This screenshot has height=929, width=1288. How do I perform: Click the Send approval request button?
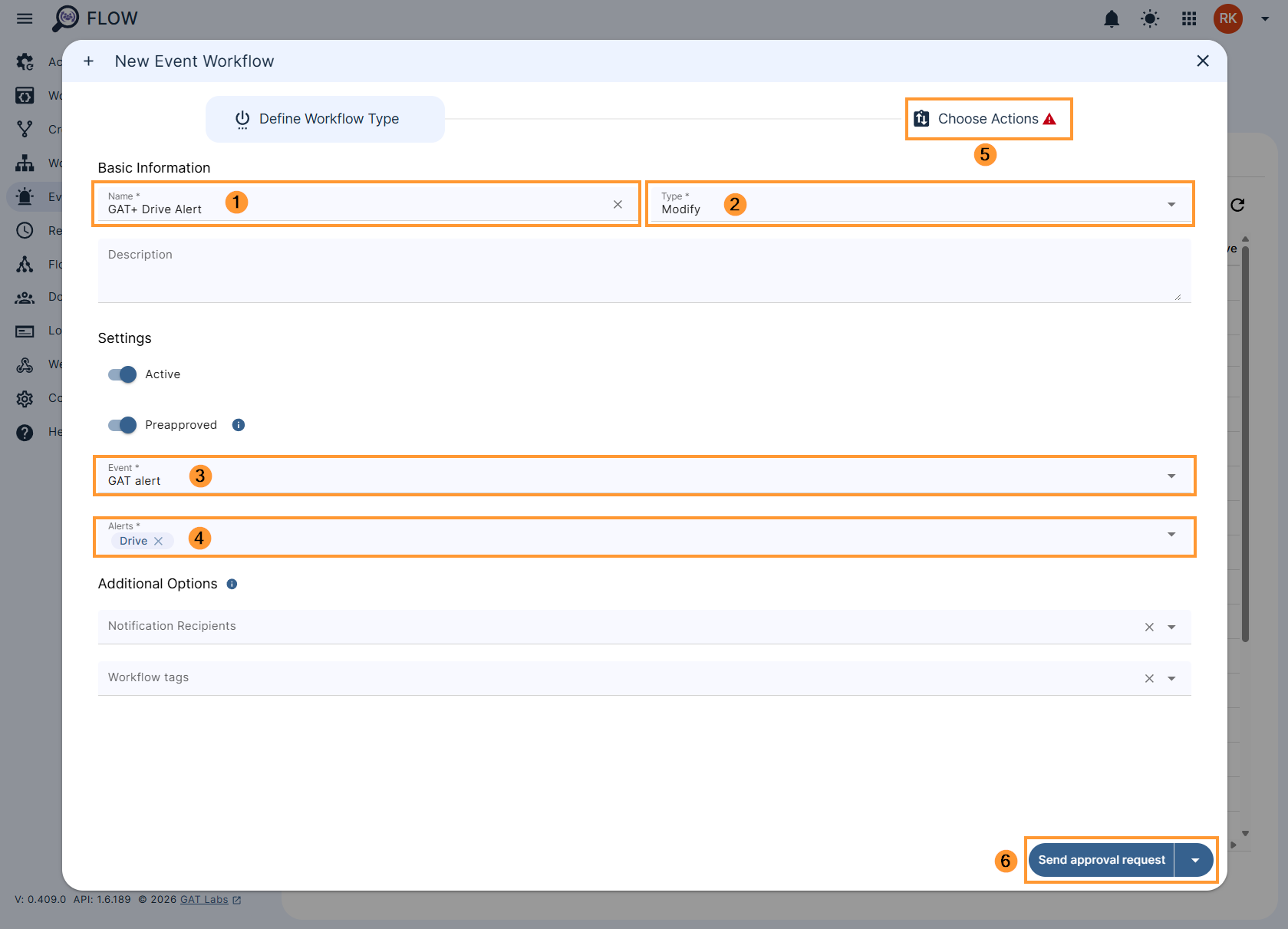coord(1100,860)
